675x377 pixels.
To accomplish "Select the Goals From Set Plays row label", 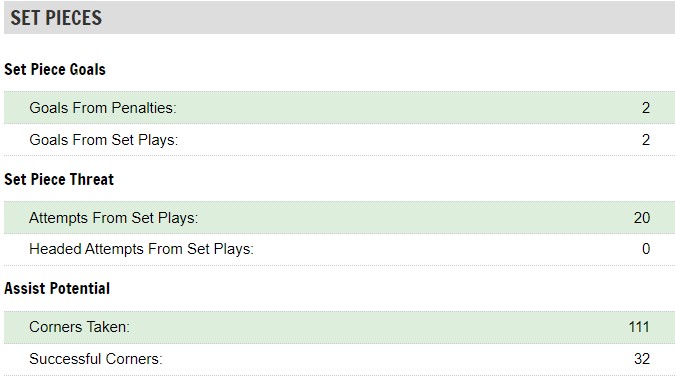I will coord(103,140).
